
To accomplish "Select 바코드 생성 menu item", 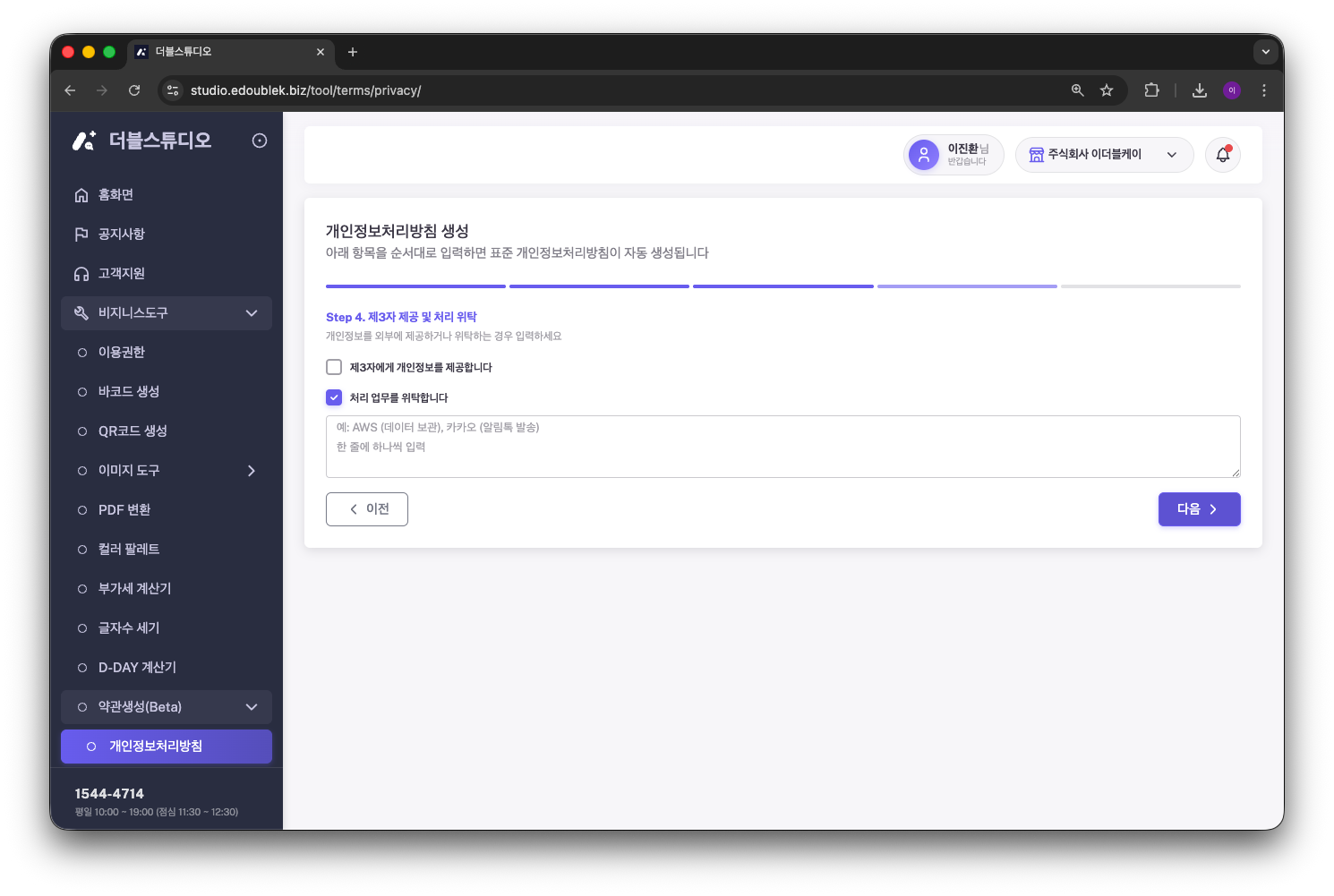I will point(167,392).
